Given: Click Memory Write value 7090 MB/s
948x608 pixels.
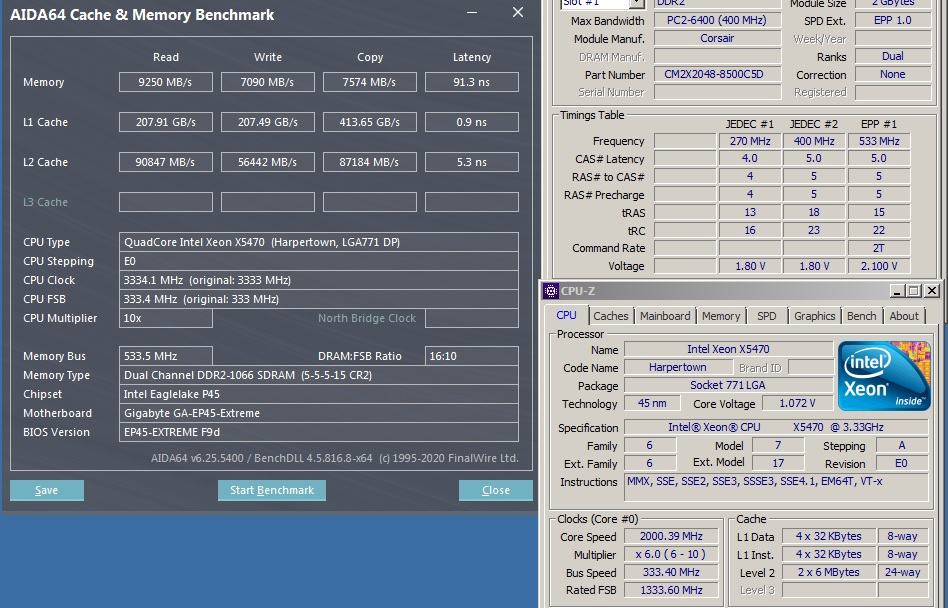Looking at the screenshot, I should point(268,82).
